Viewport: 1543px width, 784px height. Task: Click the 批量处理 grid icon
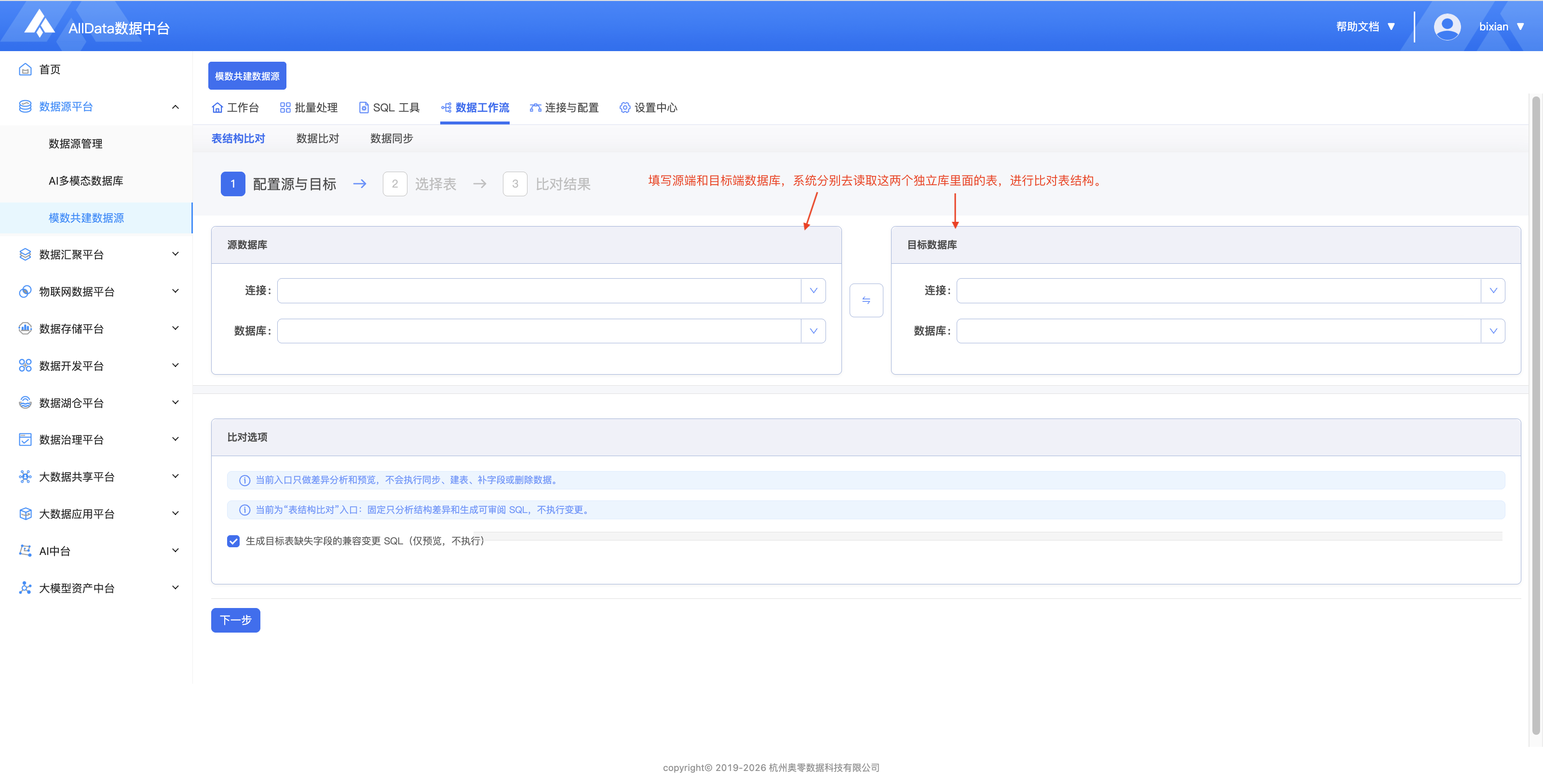click(285, 108)
